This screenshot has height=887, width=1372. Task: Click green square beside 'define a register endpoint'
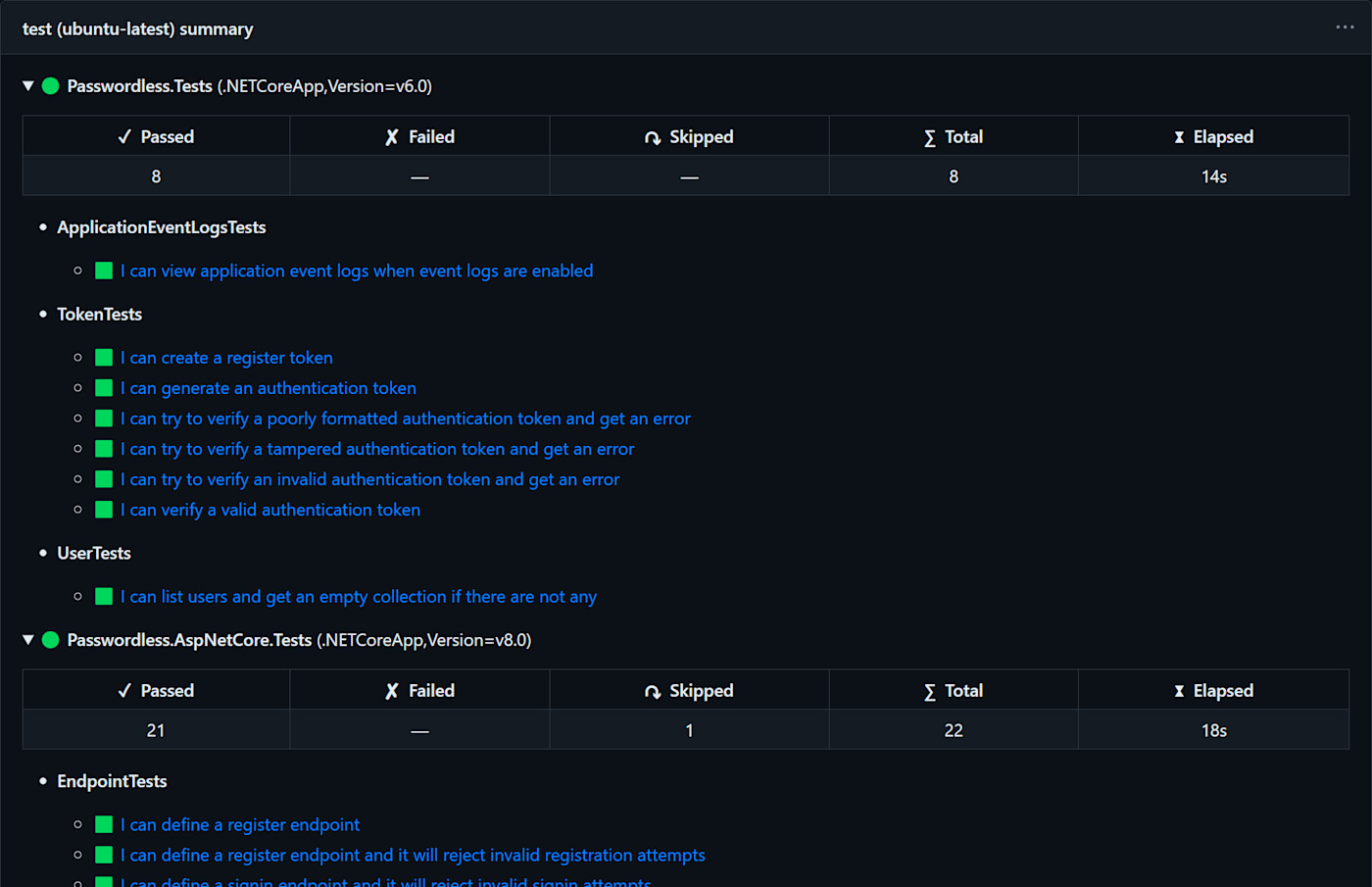(104, 825)
